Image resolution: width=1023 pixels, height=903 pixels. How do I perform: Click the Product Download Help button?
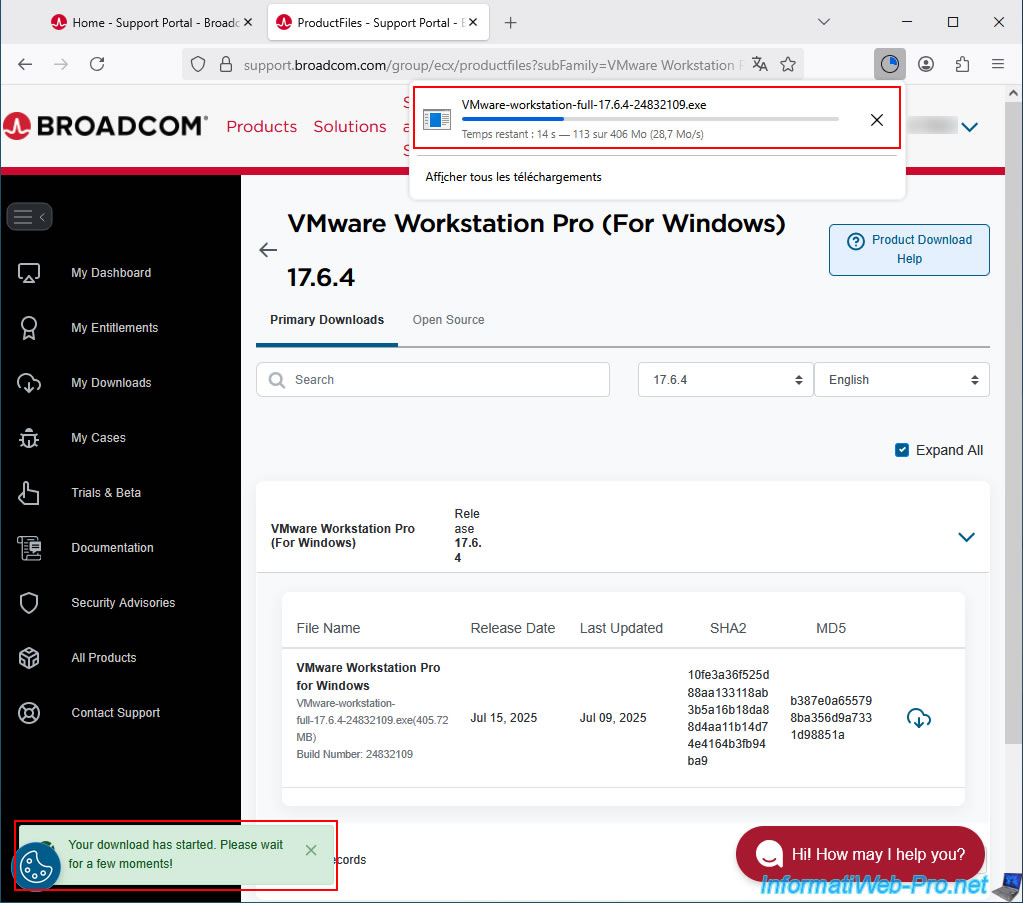908,249
